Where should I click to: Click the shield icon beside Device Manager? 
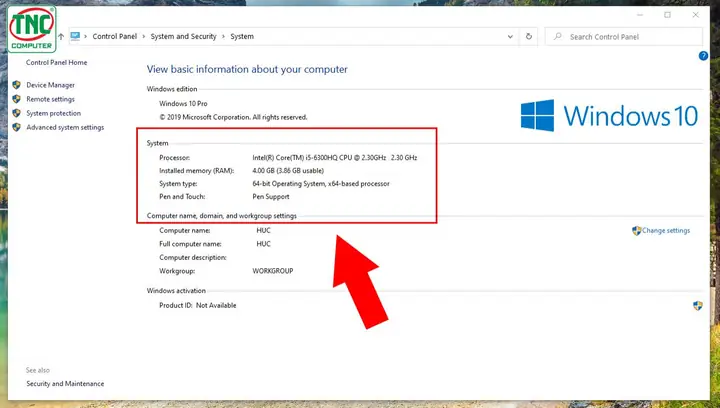point(17,85)
